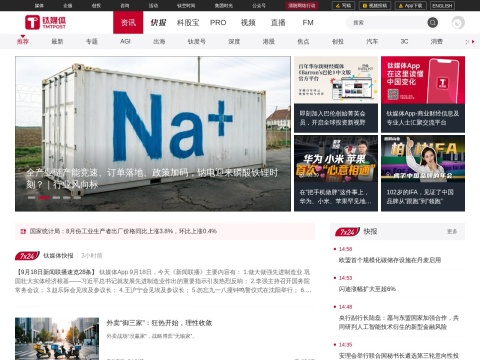Select the AGI category

point(125,41)
